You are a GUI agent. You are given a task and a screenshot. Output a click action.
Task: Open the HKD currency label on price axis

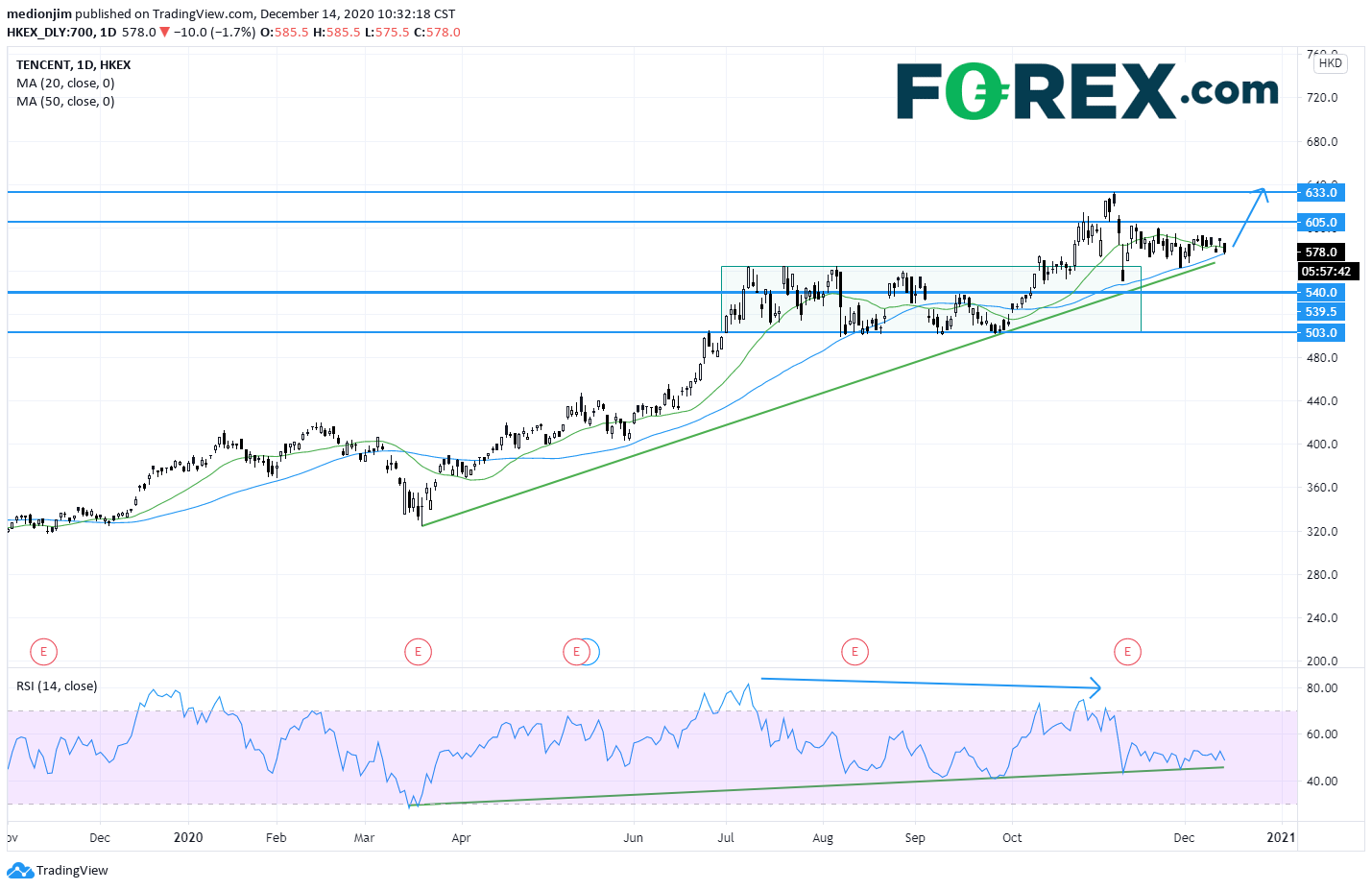(1330, 62)
